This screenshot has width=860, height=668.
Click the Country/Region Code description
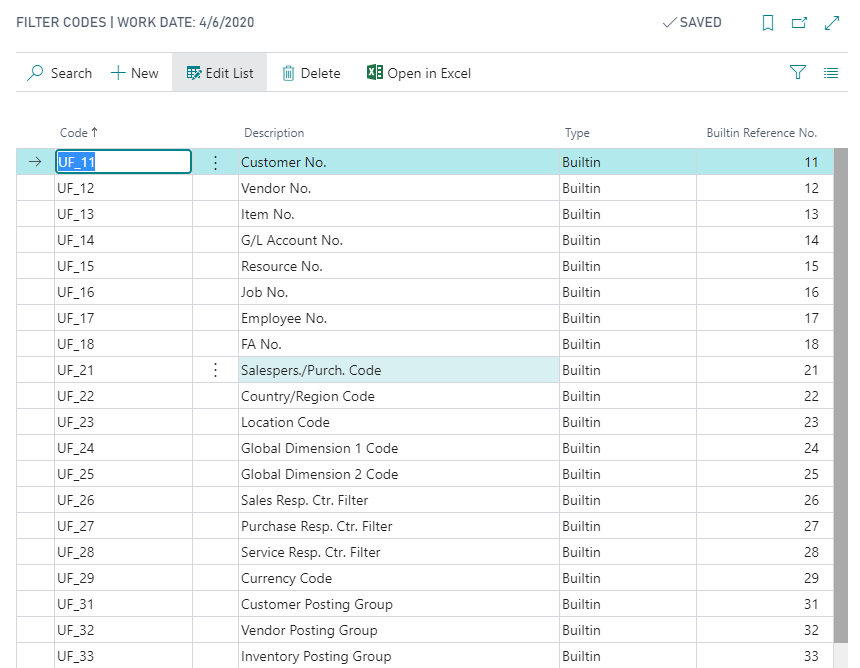click(399, 396)
